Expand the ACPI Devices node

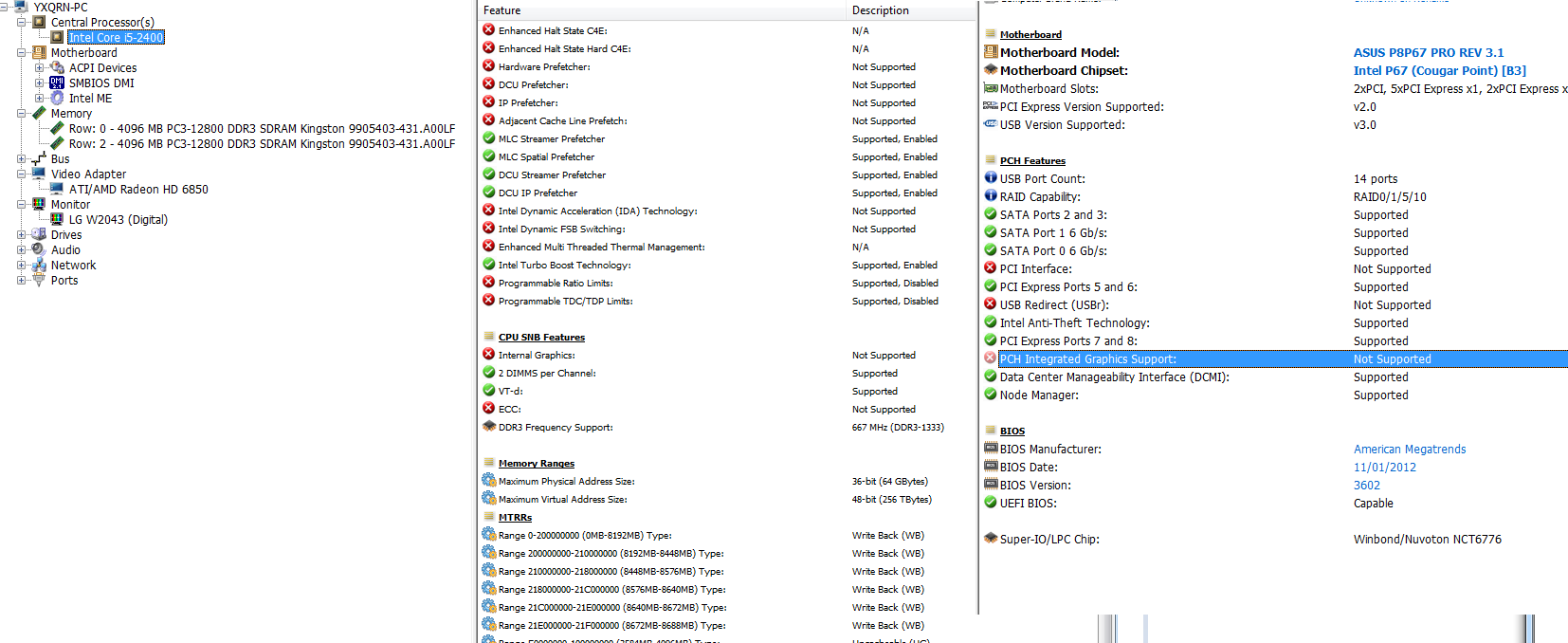[39, 67]
